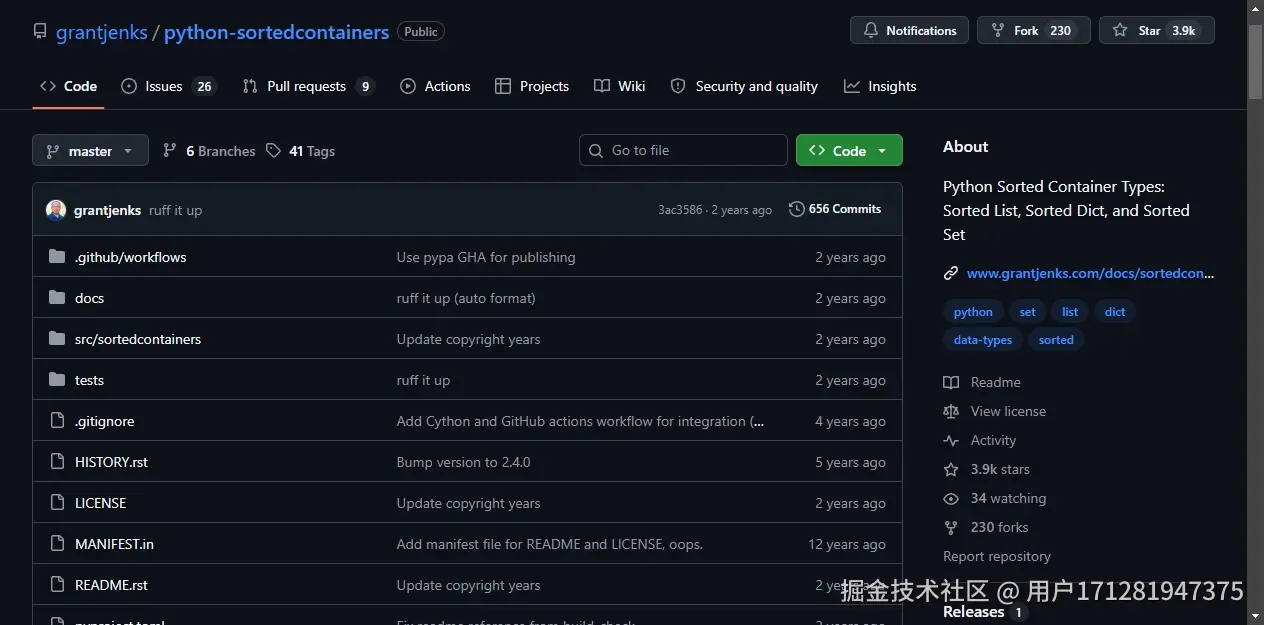The image size is (1264, 625).
Task: Open the MANIFEST.in file
Action: (114, 544)
